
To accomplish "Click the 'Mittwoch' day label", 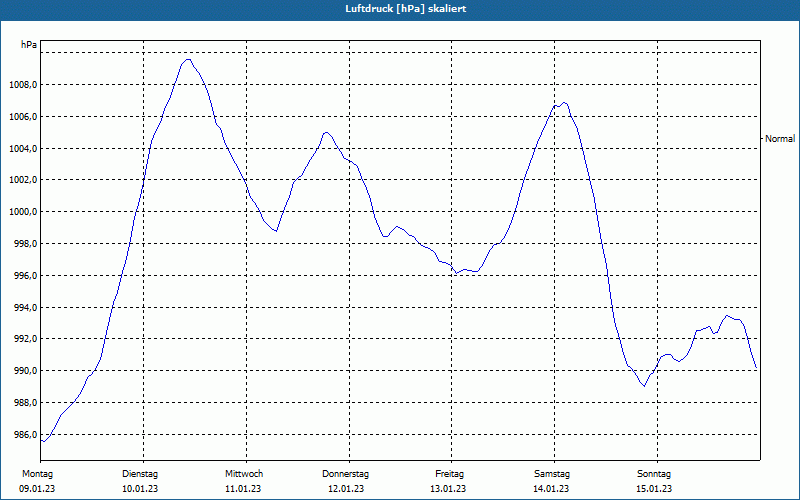I will [244, 474].
